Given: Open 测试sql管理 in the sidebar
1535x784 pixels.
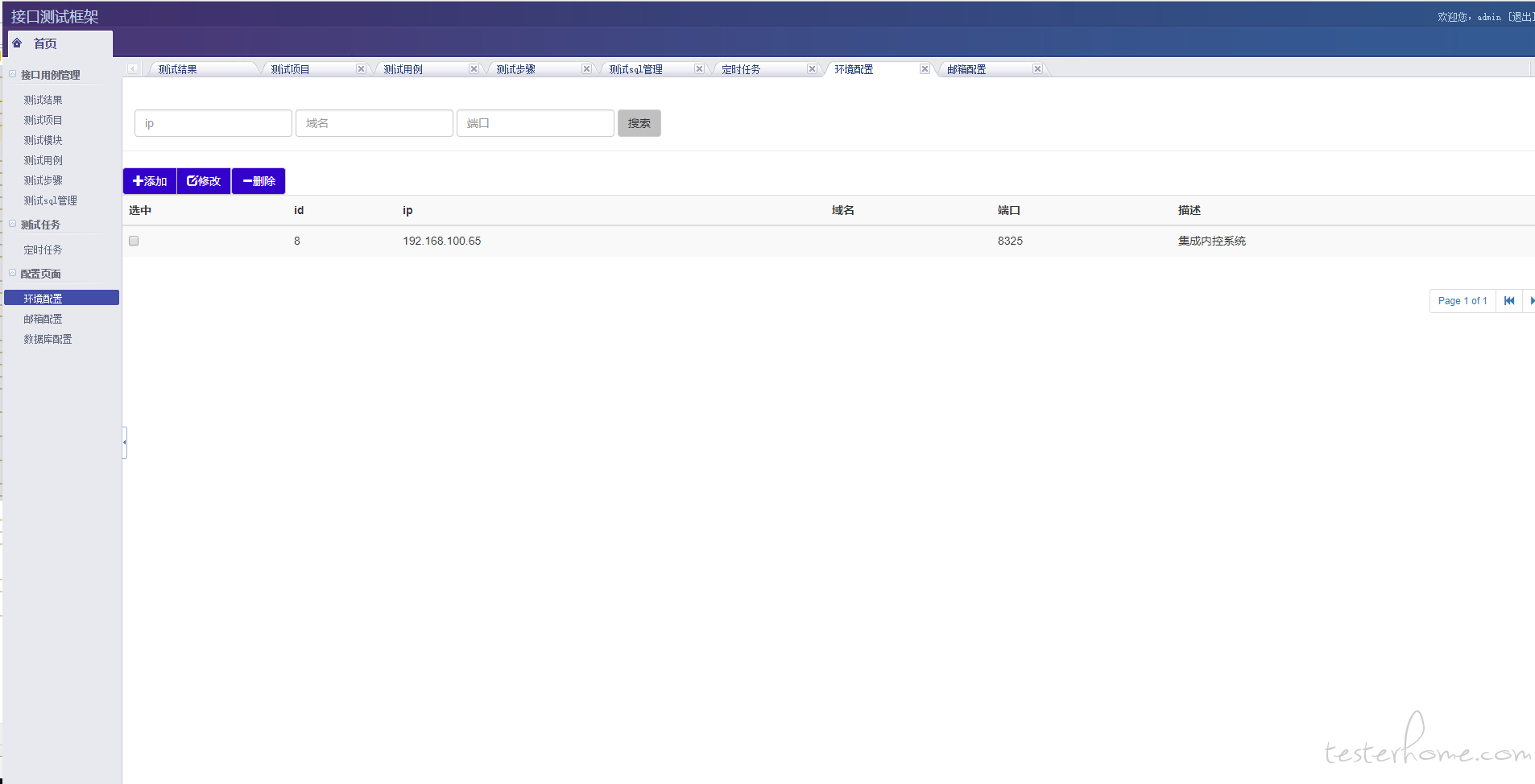Looking at the screenshot, I should 51,200.
